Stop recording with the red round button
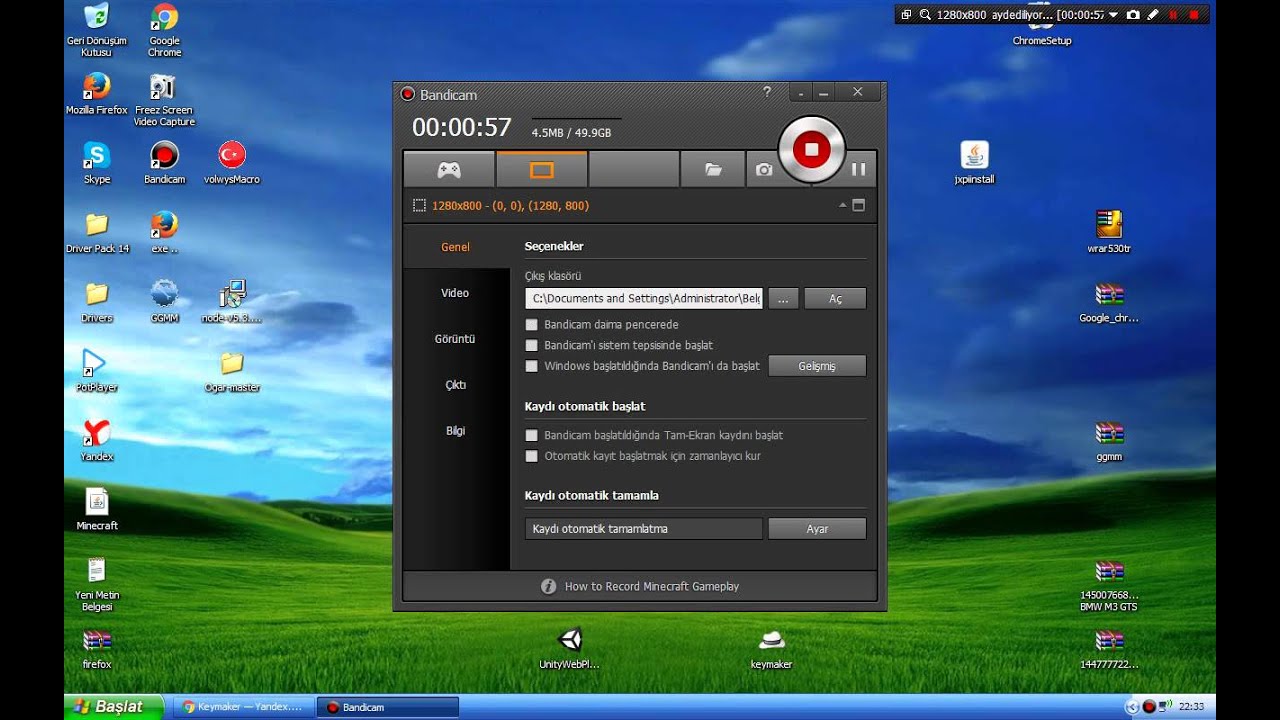Image resolution: width=1280 pixels, height=720 pixels. coord(811,149)
